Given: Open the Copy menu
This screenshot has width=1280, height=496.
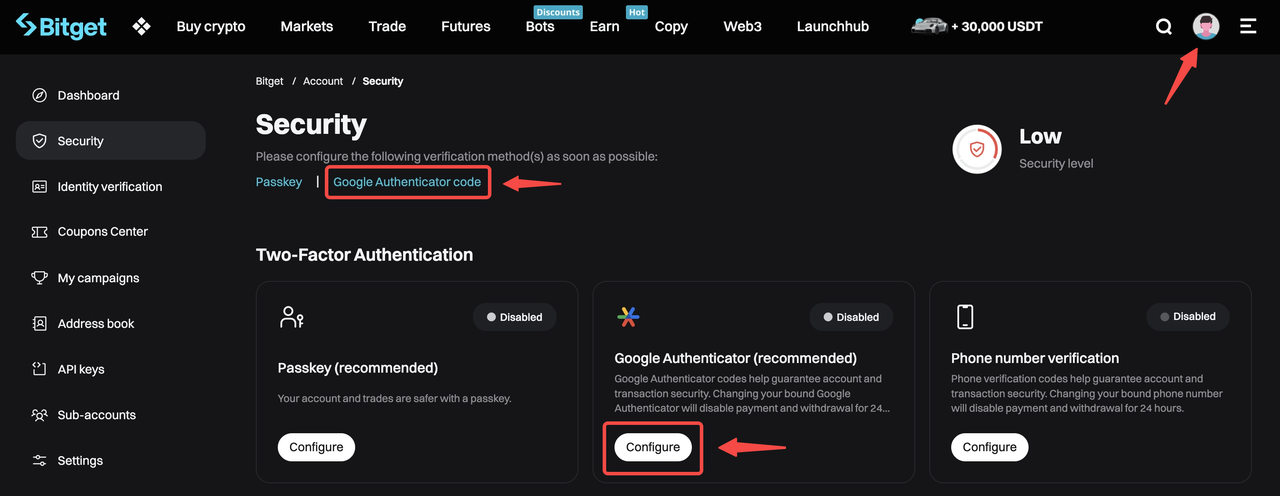Looking at the screenshot, I should (x=671, y=27).
